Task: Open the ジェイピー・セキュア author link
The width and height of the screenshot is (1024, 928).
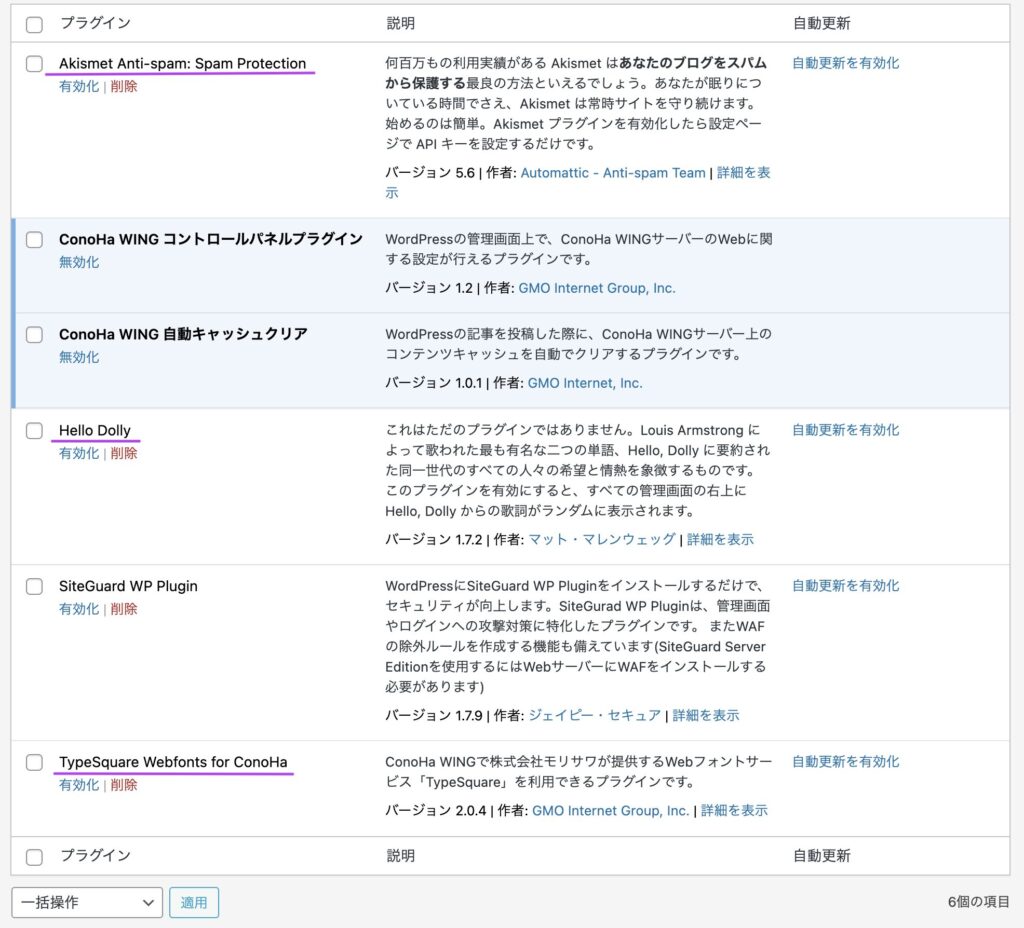Action: pos(594,716)
